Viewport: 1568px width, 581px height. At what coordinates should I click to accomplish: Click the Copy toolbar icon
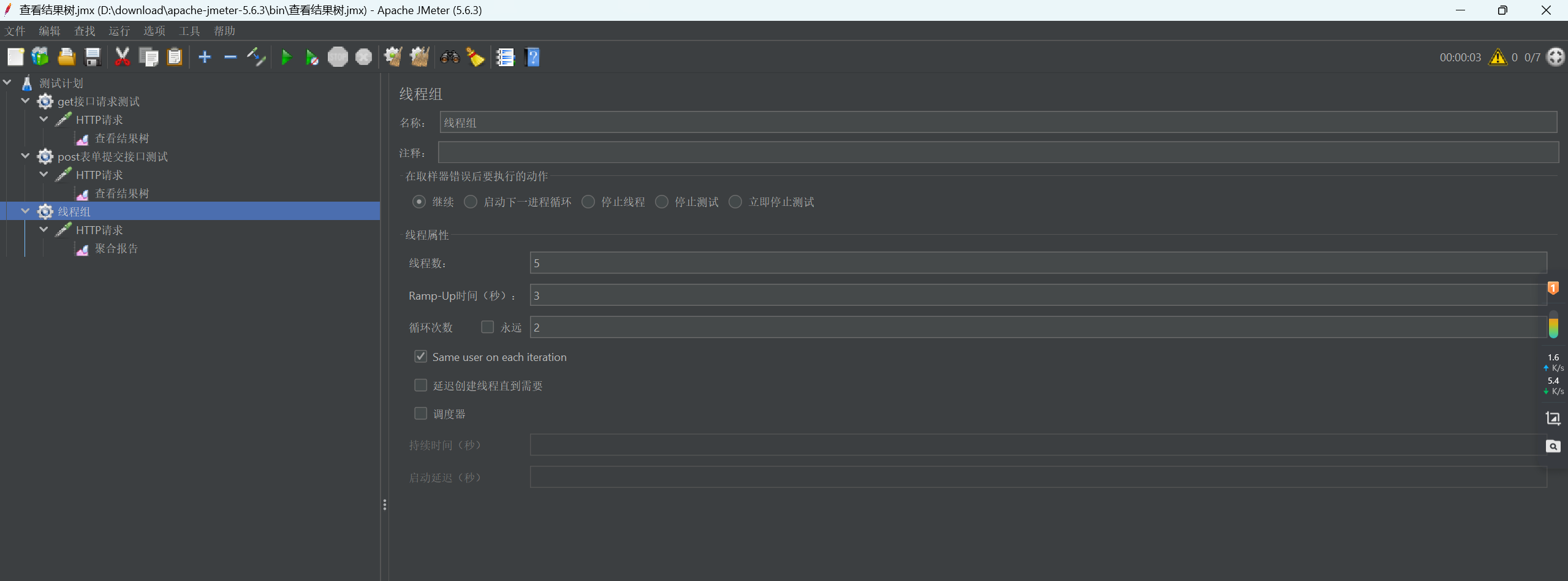pos(149,57)
